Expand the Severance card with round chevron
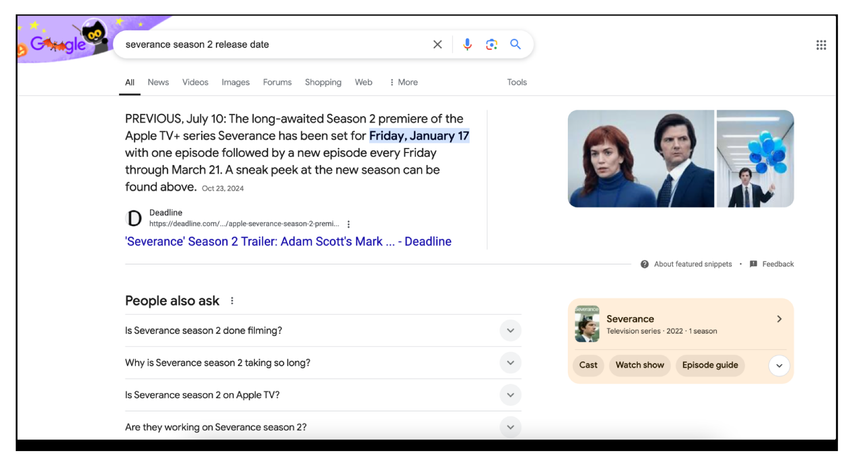The width and height of the screenshot is (856, 472). point(779,366)
